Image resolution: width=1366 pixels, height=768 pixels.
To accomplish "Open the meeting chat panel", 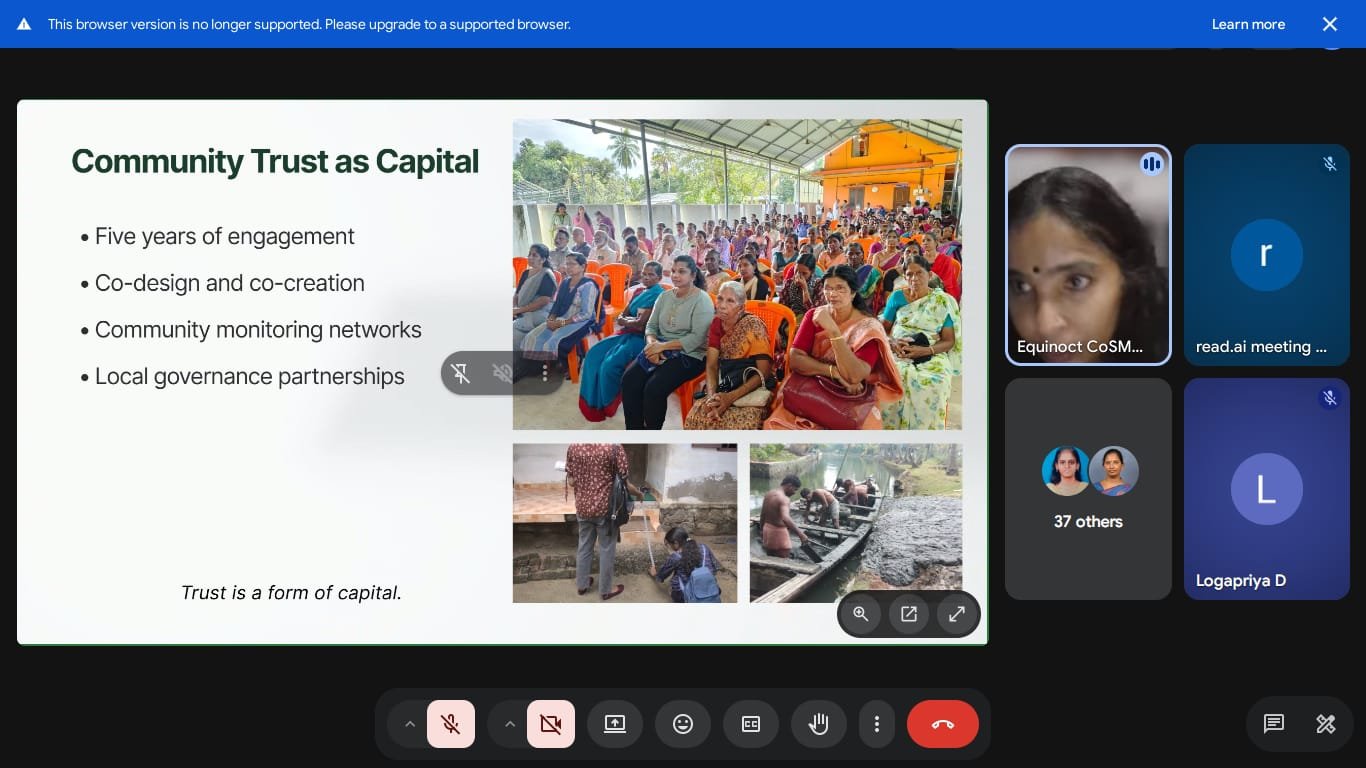I will (1273, 724).
